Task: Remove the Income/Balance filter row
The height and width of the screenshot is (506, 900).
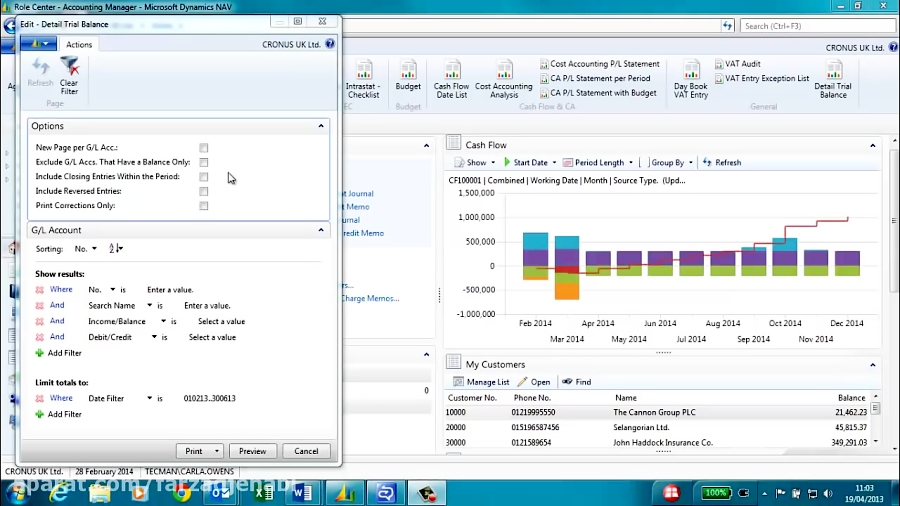Action: click(x=40, y=321)
